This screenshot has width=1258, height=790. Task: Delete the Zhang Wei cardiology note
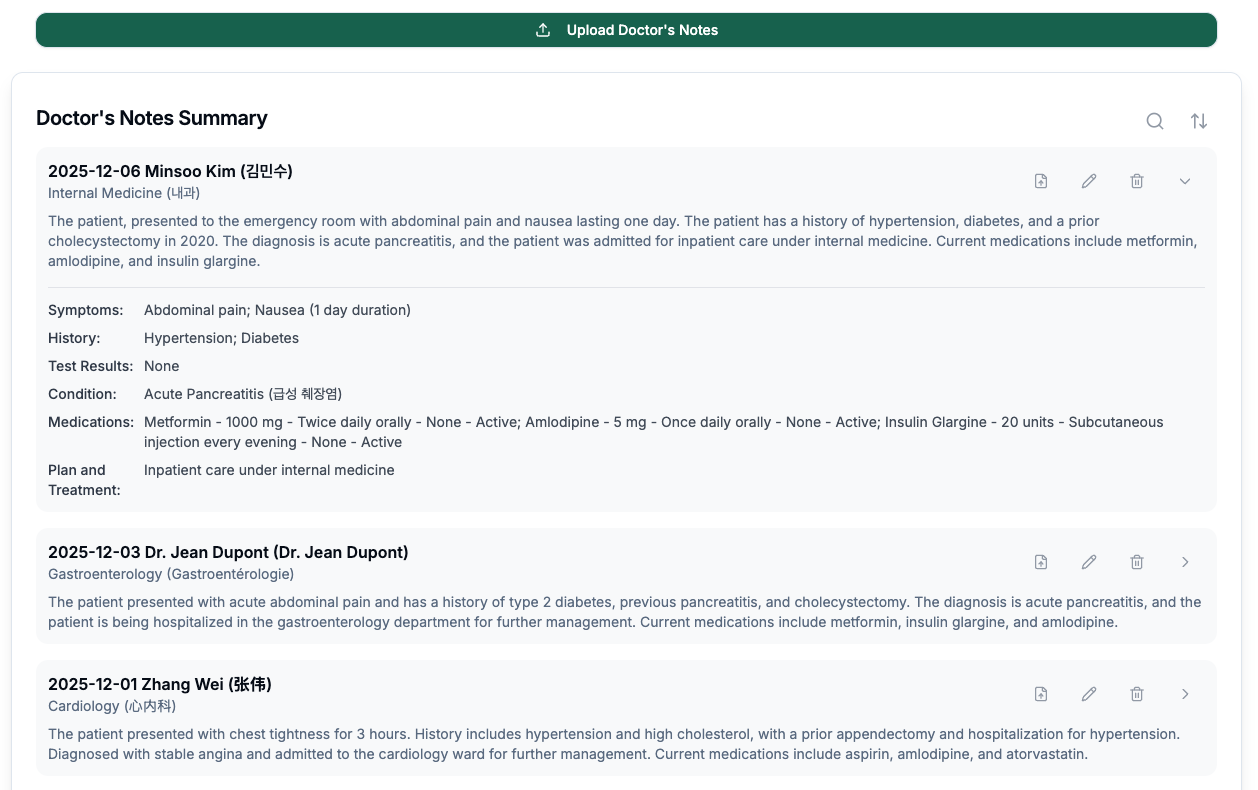tap(1137, 694)
